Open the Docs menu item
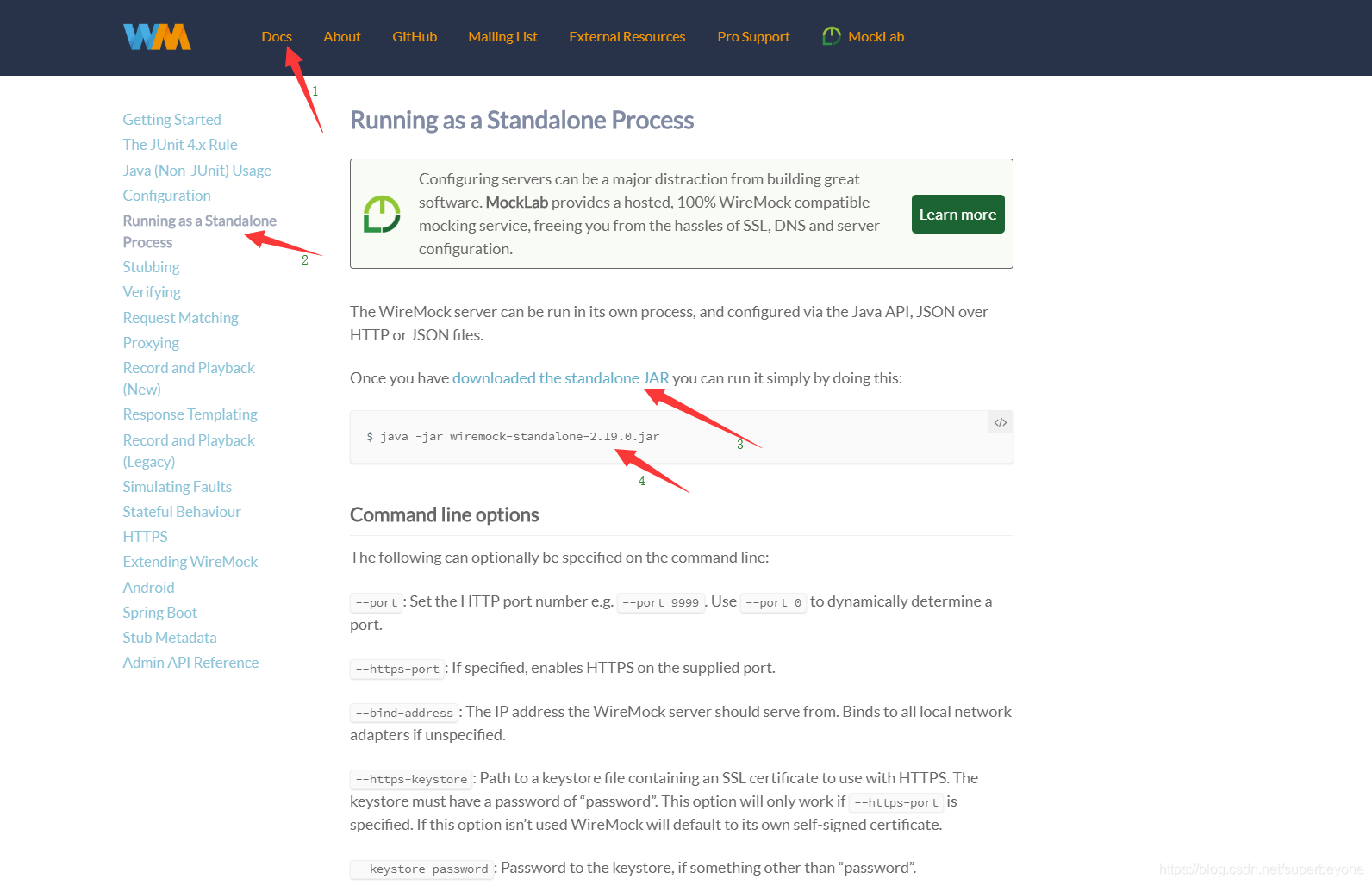Screen dimensions: 1372x885 click(277, 36)
